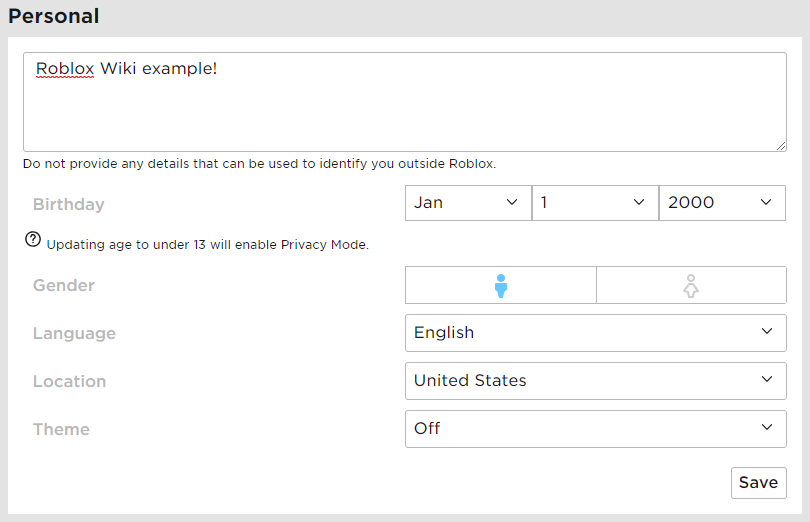Expand the Location dropdown showing United States

595,381
